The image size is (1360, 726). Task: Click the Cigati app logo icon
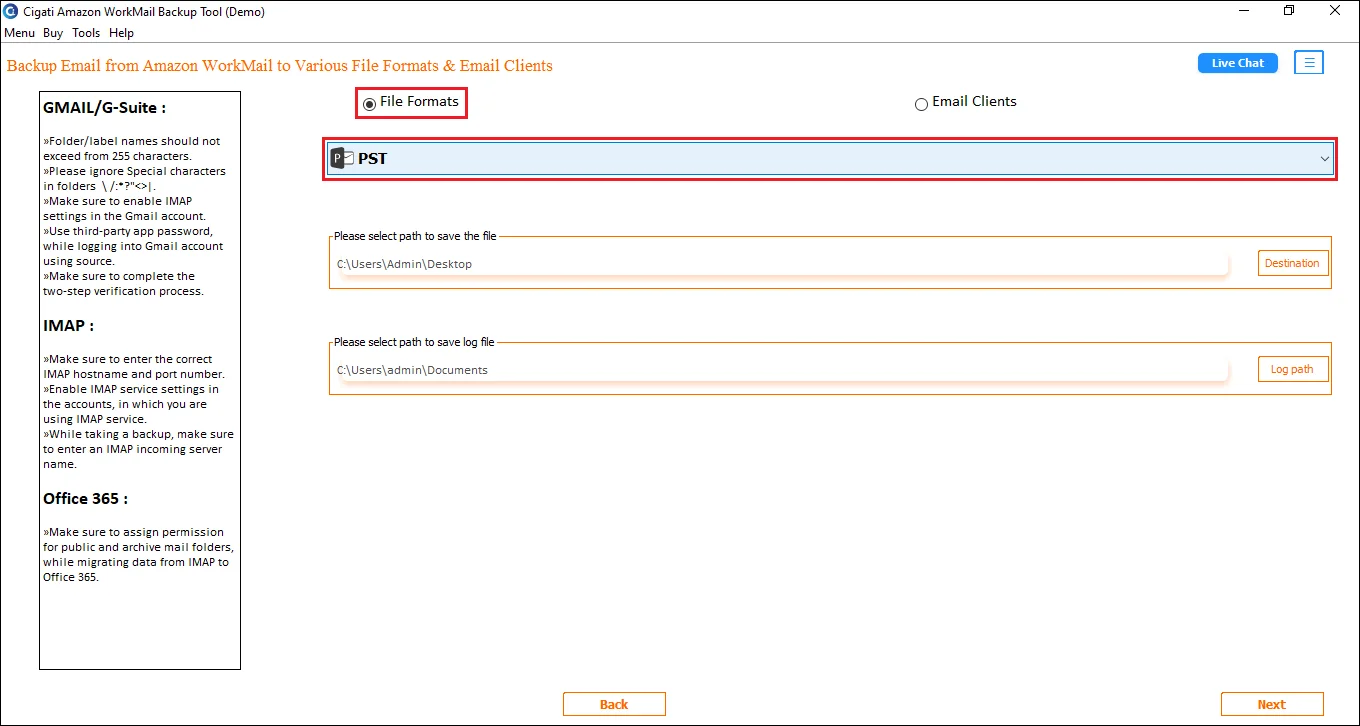11,11
